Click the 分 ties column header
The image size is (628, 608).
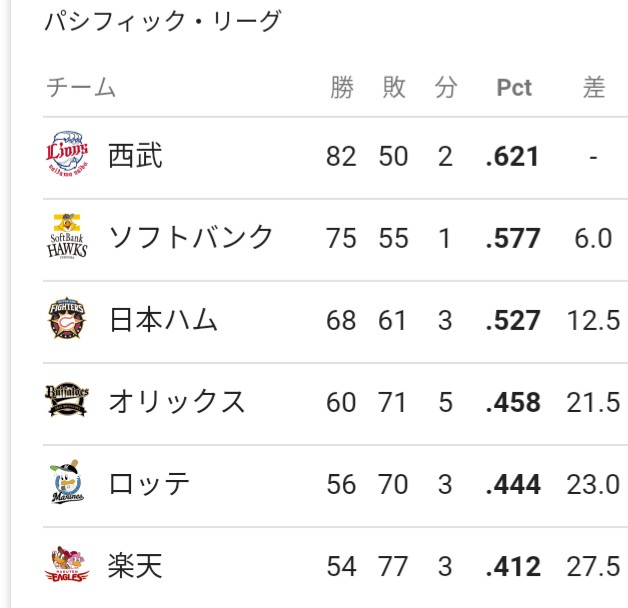tap(446, 87)
